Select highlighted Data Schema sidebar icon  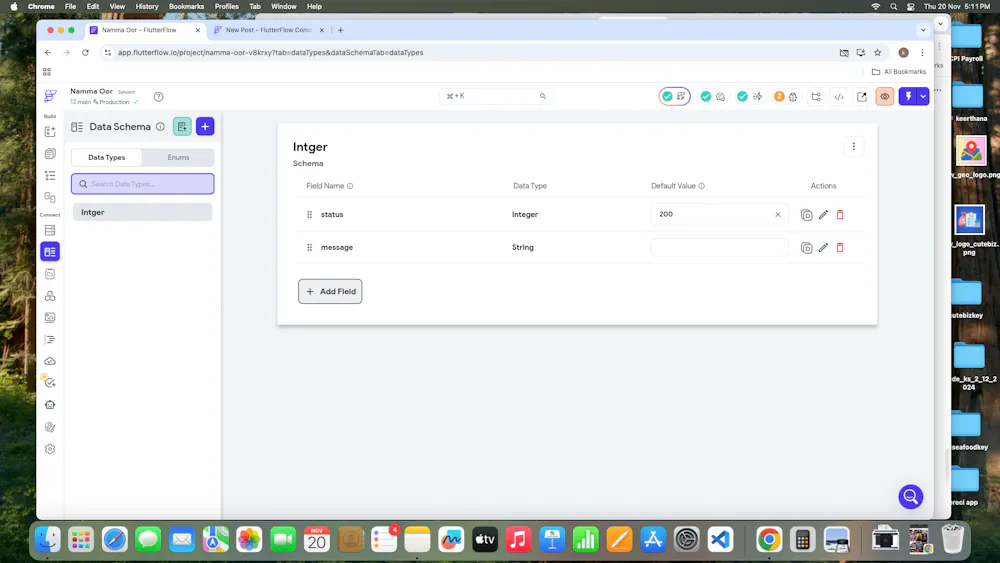(x=50, y=252)
